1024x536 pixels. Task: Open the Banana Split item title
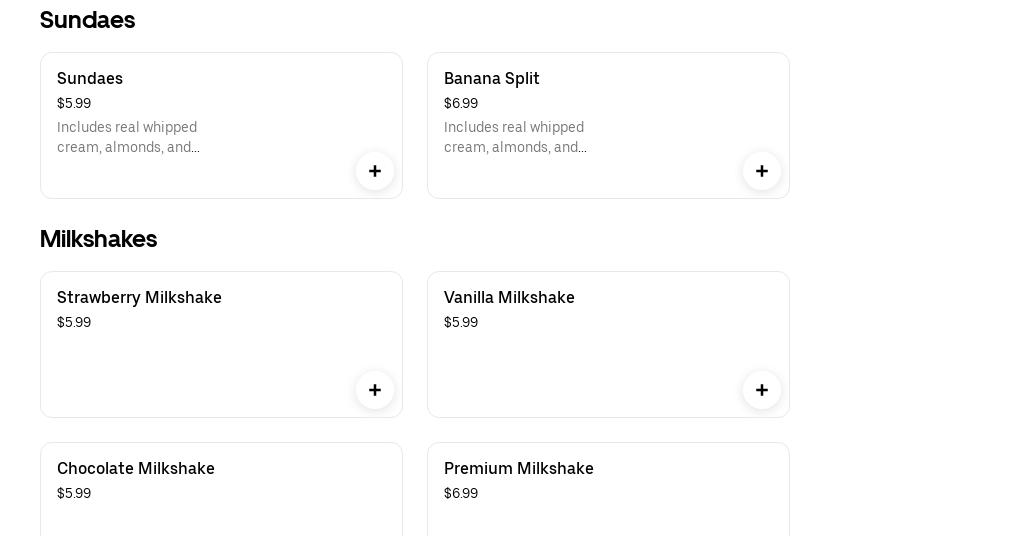tap(491, 79)
